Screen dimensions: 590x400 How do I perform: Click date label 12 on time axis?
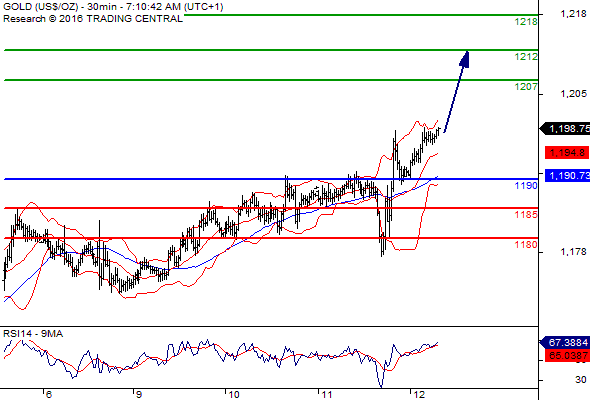[419, 395]
